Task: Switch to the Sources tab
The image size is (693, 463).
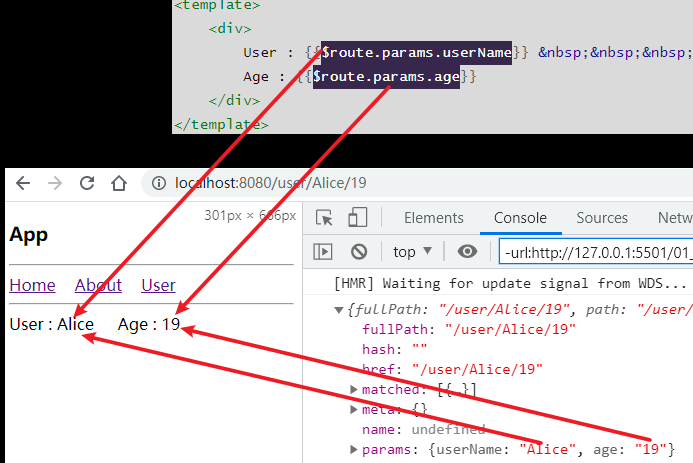Action: pos(602,218)
